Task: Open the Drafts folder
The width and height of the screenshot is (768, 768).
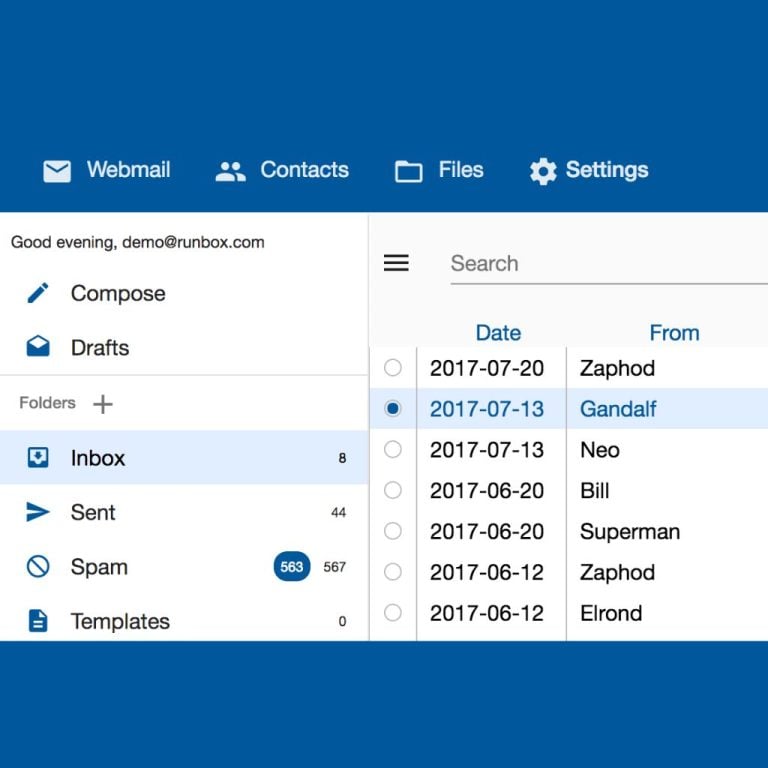Action: (x=184, y=347)
